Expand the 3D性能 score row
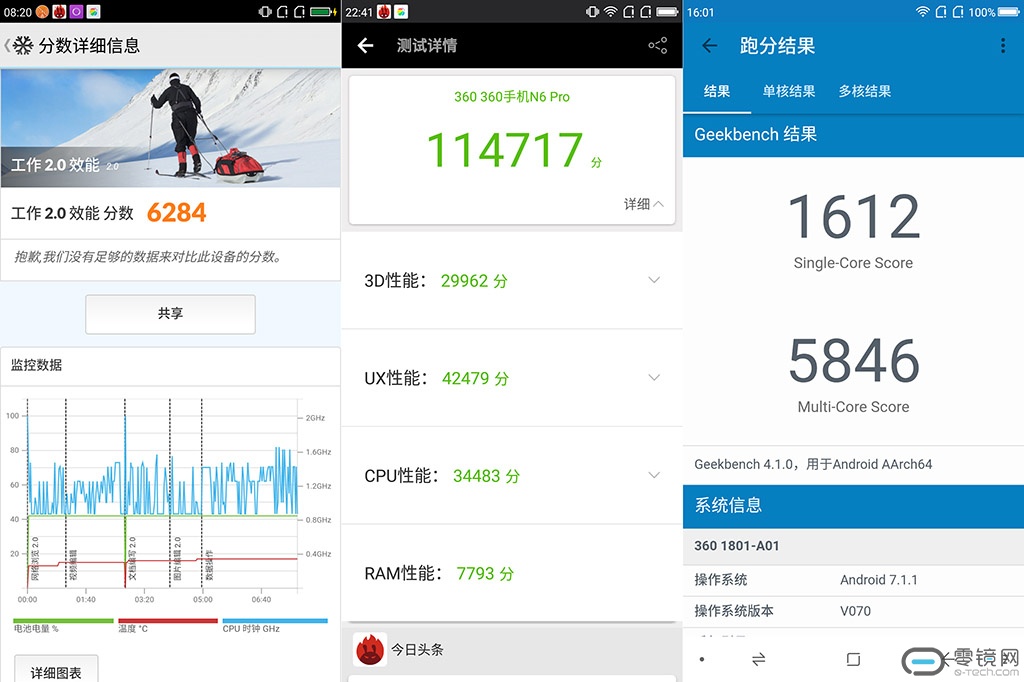The width and height of the screenshot is (1024, 682). 654,280
